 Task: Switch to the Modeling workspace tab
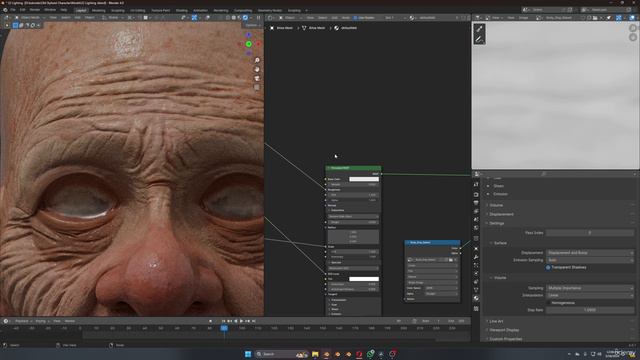point(98,10)
